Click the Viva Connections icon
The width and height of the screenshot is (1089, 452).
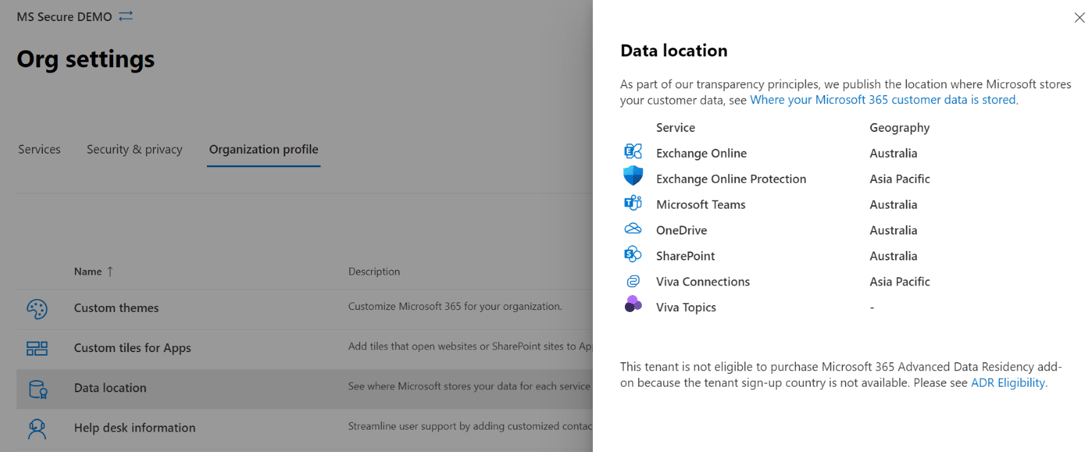tap(633, 281)
